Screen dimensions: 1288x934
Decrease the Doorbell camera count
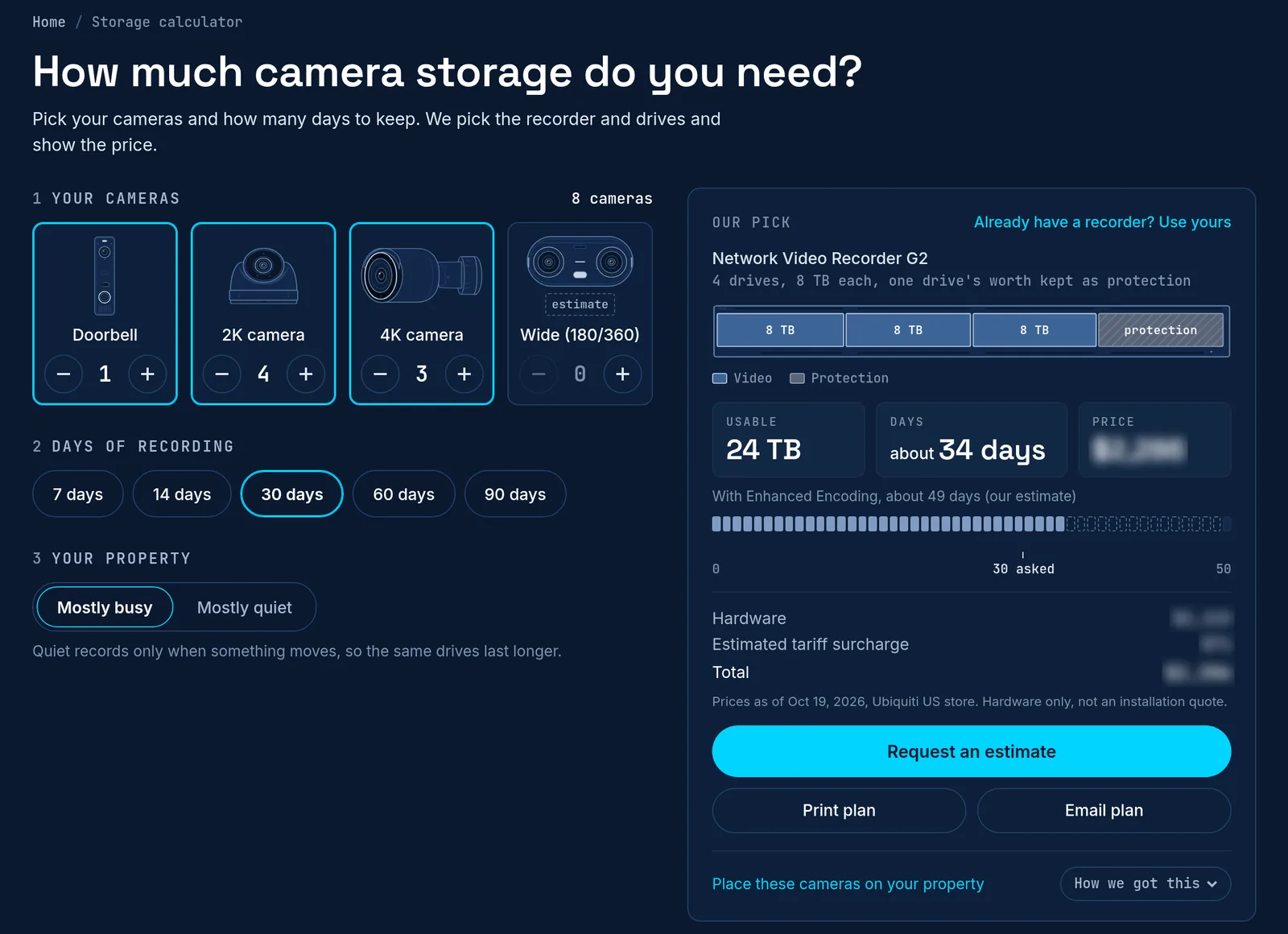point(64,374)
